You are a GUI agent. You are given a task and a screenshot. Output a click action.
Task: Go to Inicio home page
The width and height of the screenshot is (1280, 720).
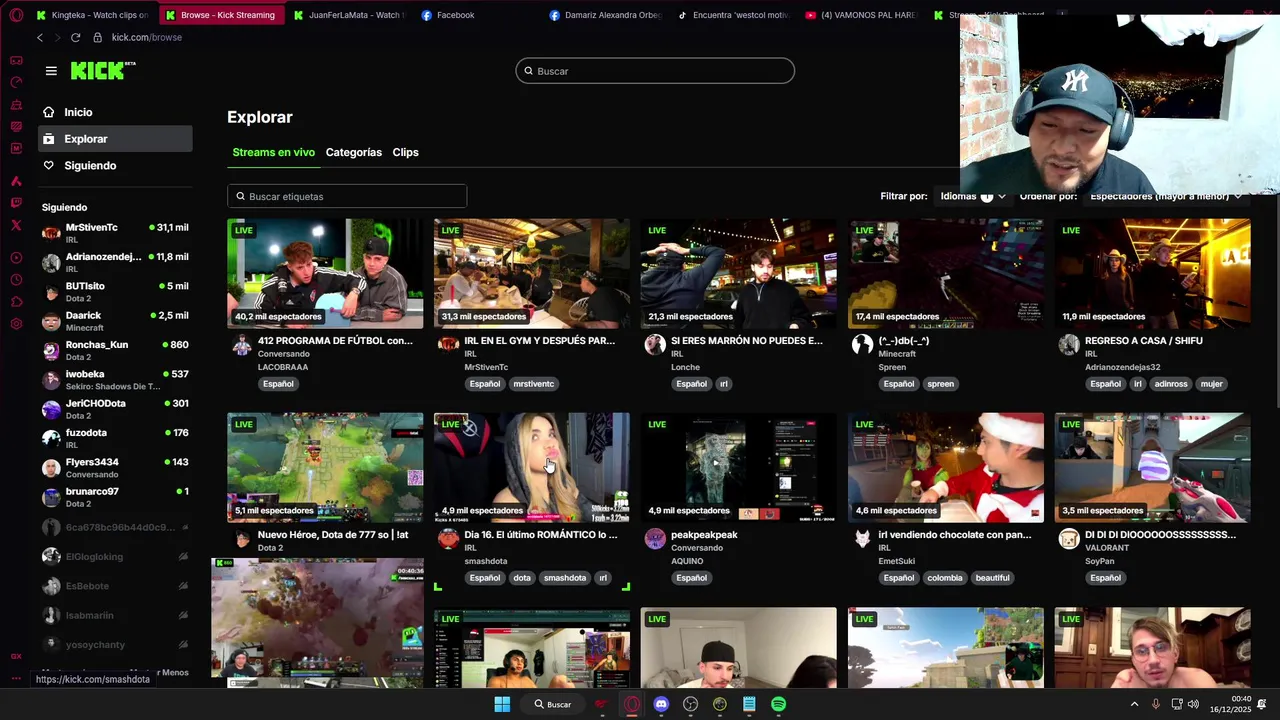point(78,112)
